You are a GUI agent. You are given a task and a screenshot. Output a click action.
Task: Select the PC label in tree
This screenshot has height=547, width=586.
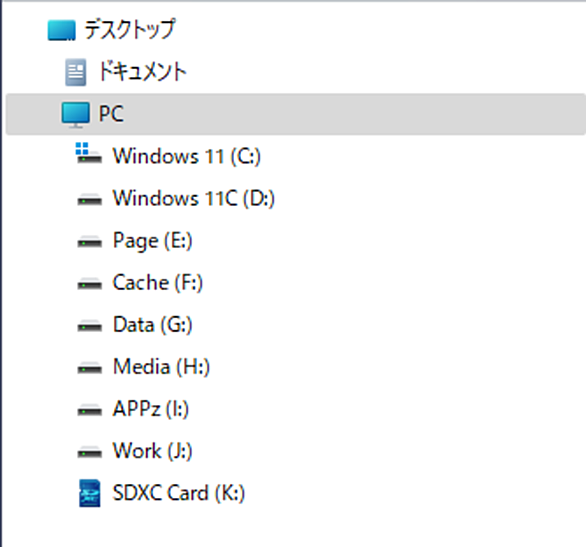(111, 114)
